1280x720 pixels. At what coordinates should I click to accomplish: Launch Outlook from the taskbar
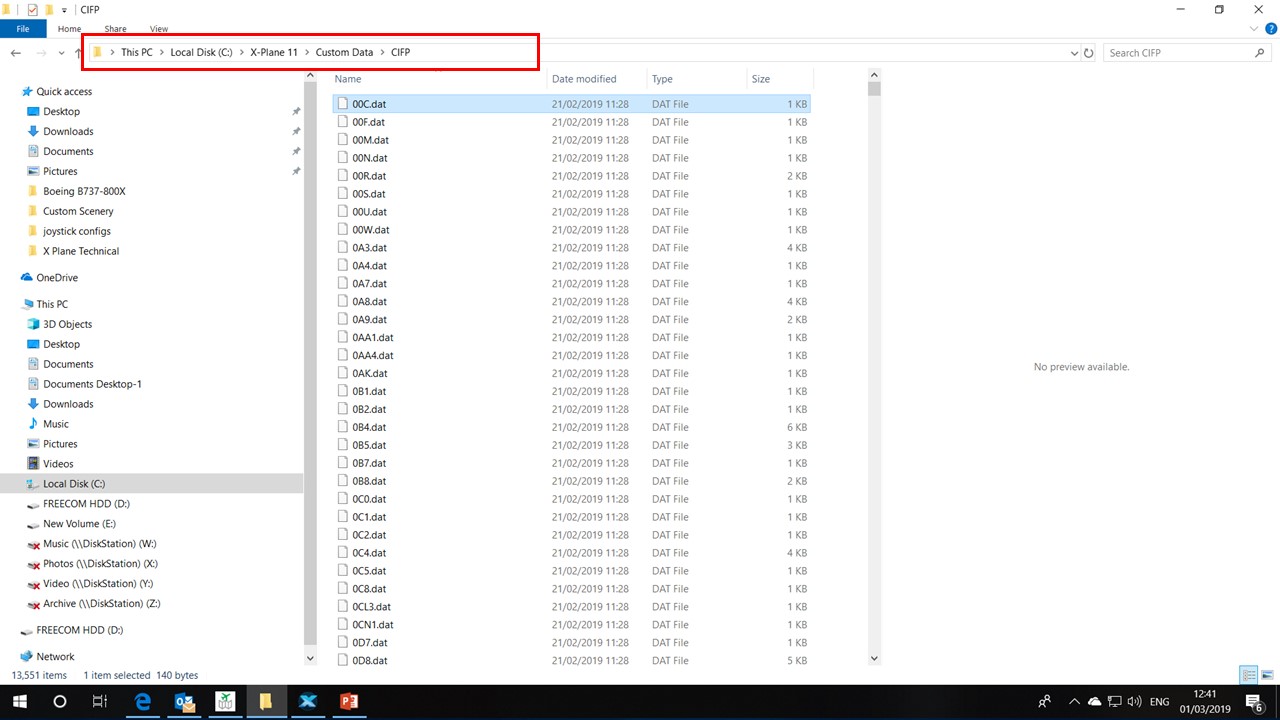click(x=185, y=702)
